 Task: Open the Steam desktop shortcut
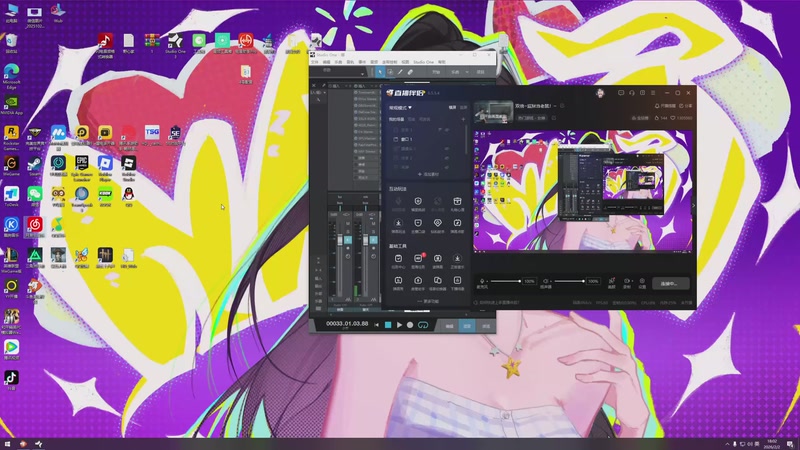(x=35, y=166)
